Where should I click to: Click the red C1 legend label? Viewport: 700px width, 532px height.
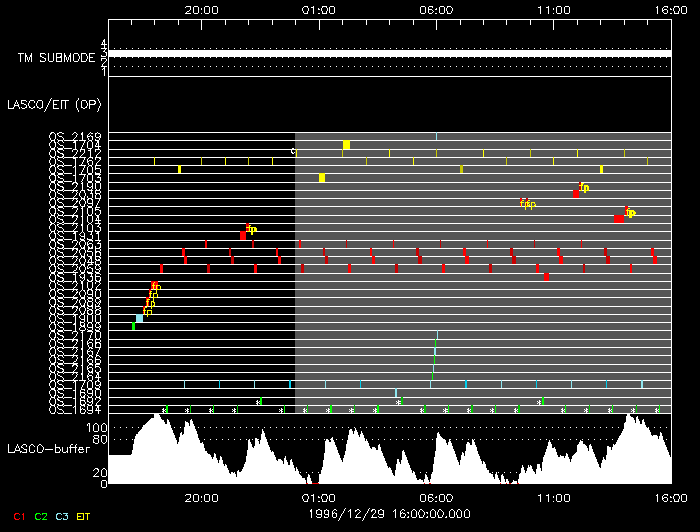coord(17,517)
